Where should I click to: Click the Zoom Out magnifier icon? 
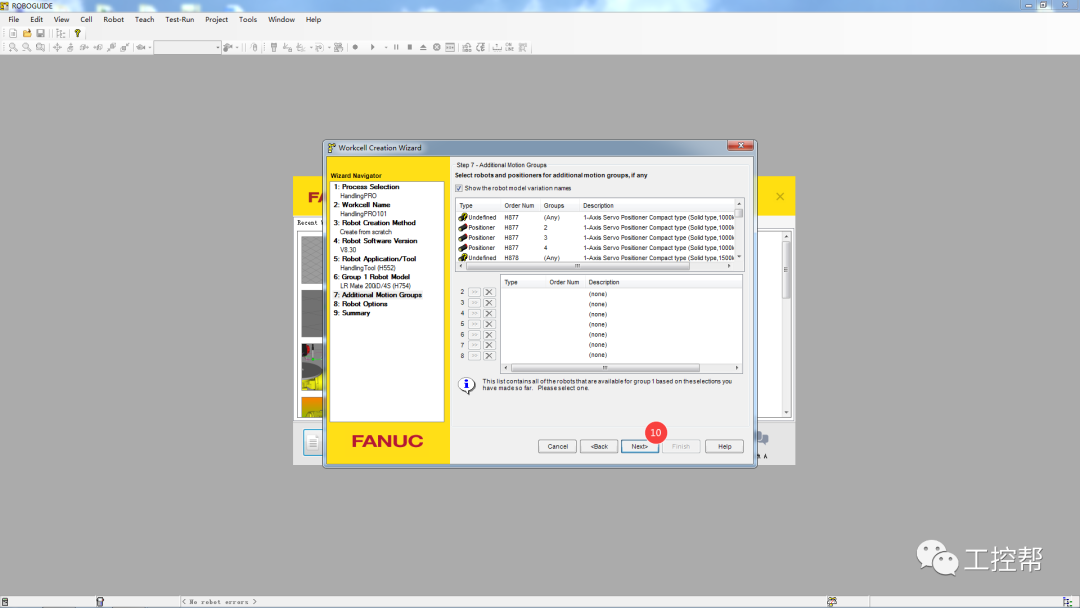(26, 48)
